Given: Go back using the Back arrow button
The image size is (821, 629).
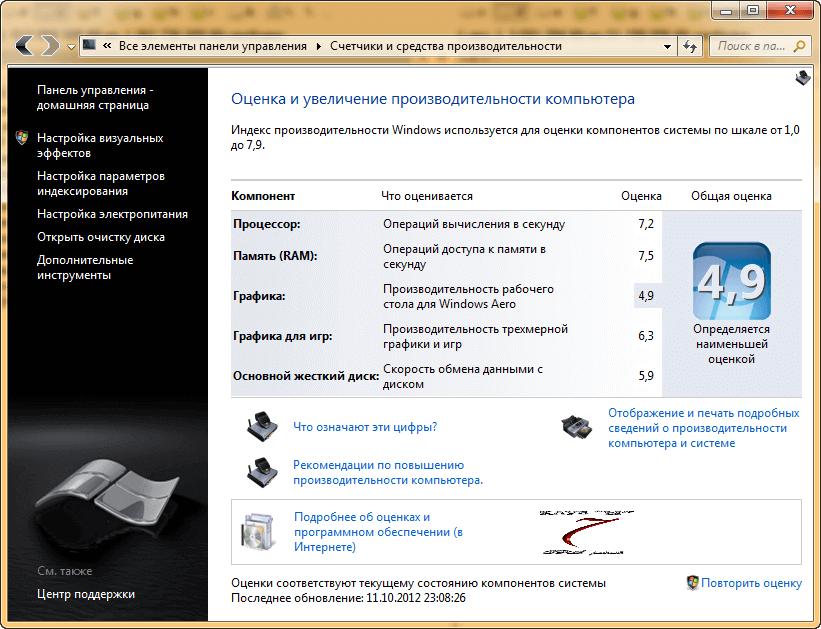Looking at the screenshot, I should 25,46.
